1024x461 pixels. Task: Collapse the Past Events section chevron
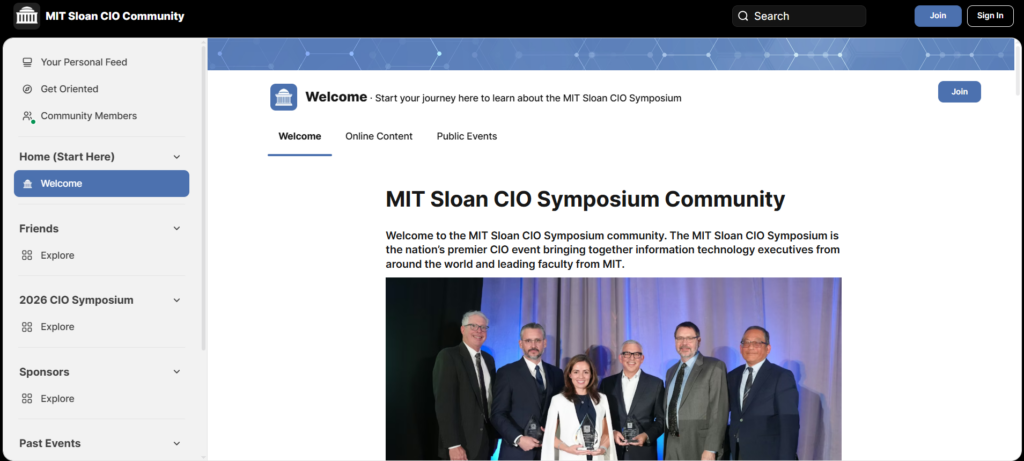(x=176, y=443)
